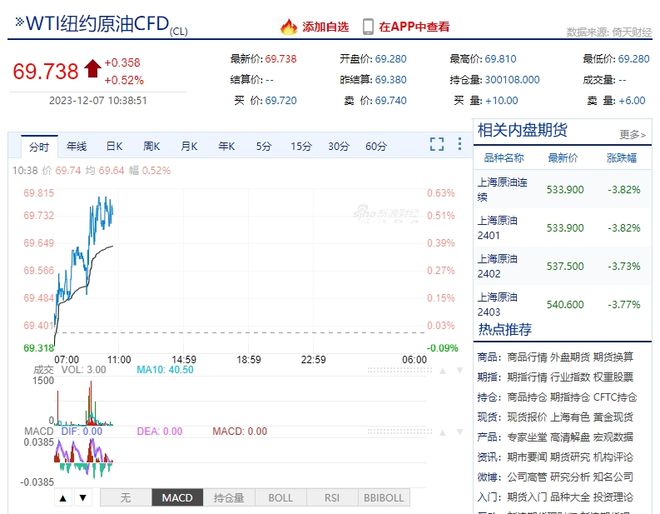Open the 机构评论 link
The width and height of the screenshot is (660, 514).
(613, 457)
